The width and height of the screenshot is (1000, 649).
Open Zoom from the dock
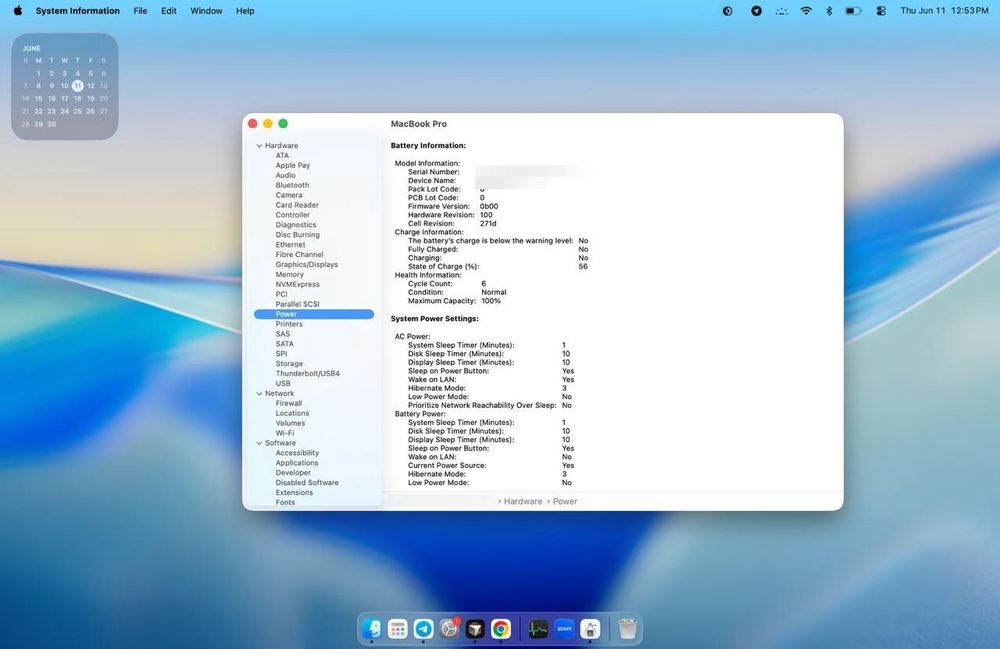564,629
